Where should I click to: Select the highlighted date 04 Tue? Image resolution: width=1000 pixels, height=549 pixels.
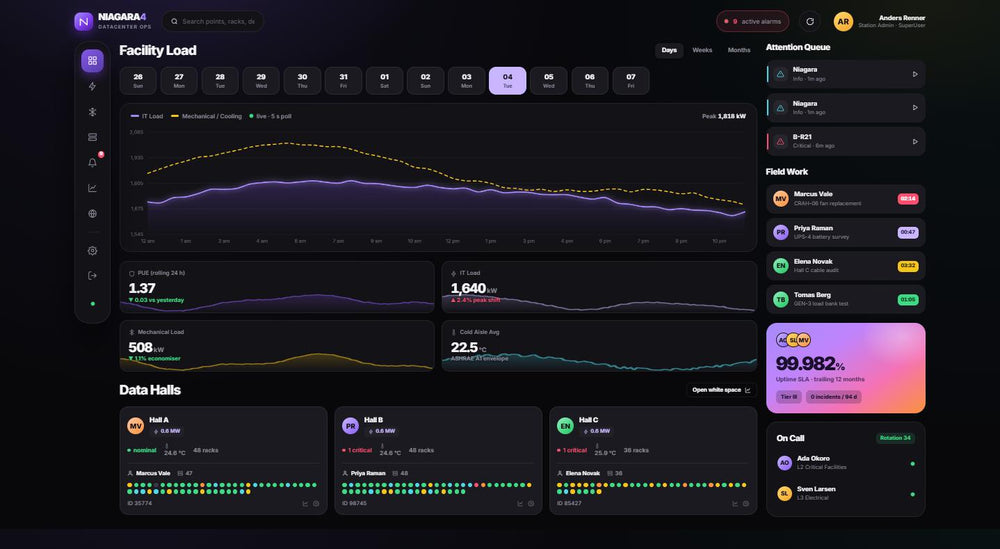tap(508, 80)
